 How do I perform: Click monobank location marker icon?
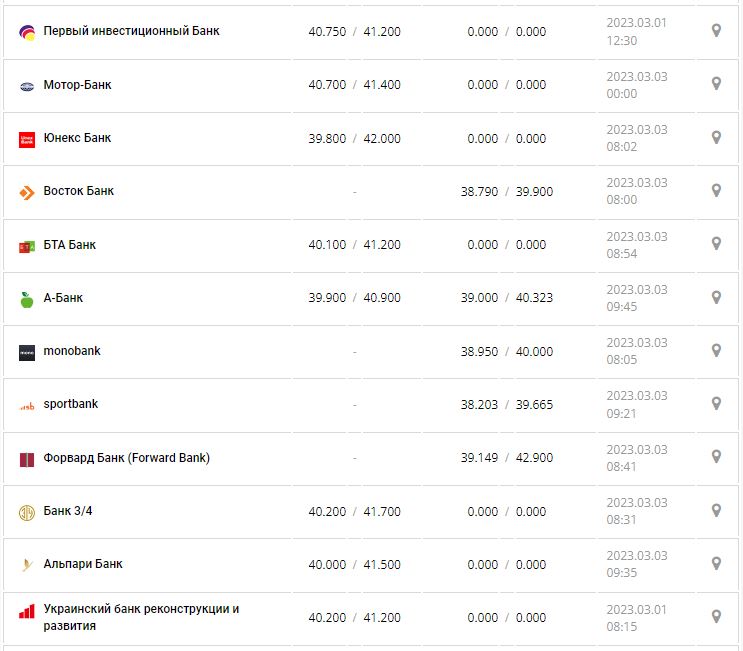(x=716, y=351)
